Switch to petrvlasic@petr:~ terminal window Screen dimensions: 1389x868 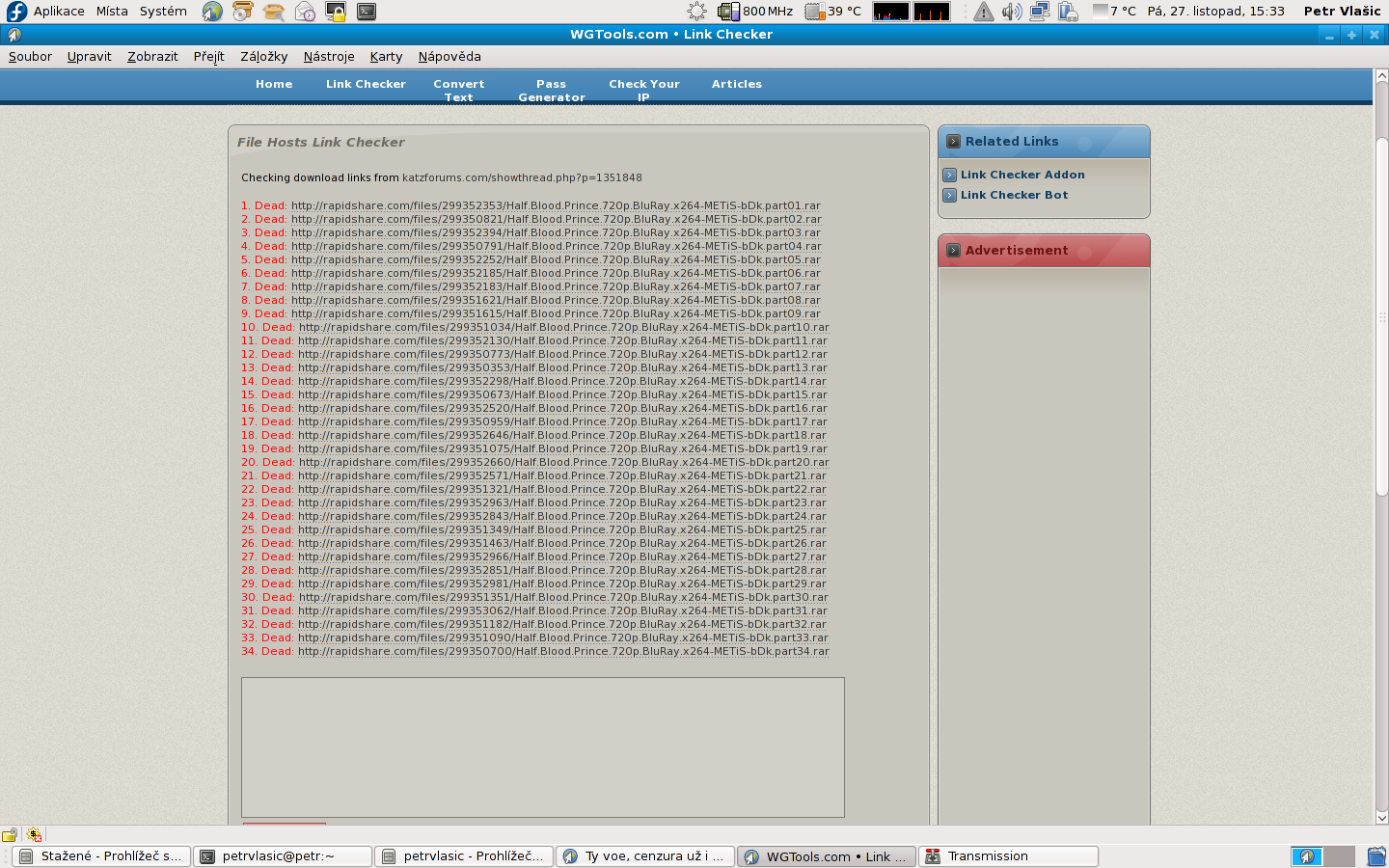[283, 856]
